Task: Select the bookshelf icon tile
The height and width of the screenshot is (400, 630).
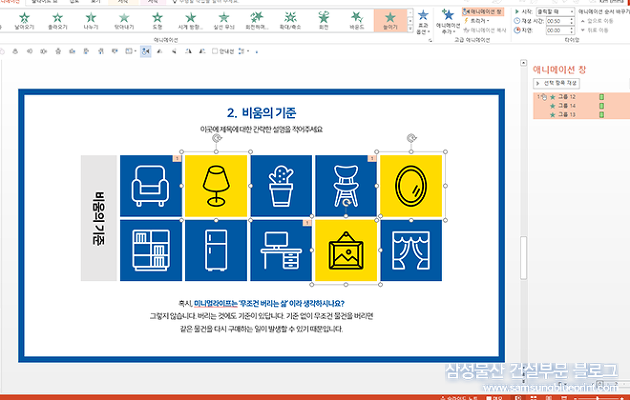Action: [x=151, y=250]
